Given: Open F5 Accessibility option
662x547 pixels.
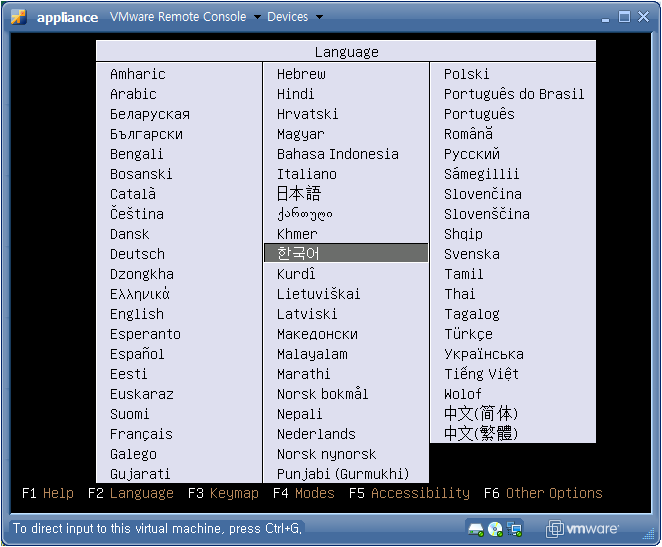Looking at the screenshot, I should point(409,493).
